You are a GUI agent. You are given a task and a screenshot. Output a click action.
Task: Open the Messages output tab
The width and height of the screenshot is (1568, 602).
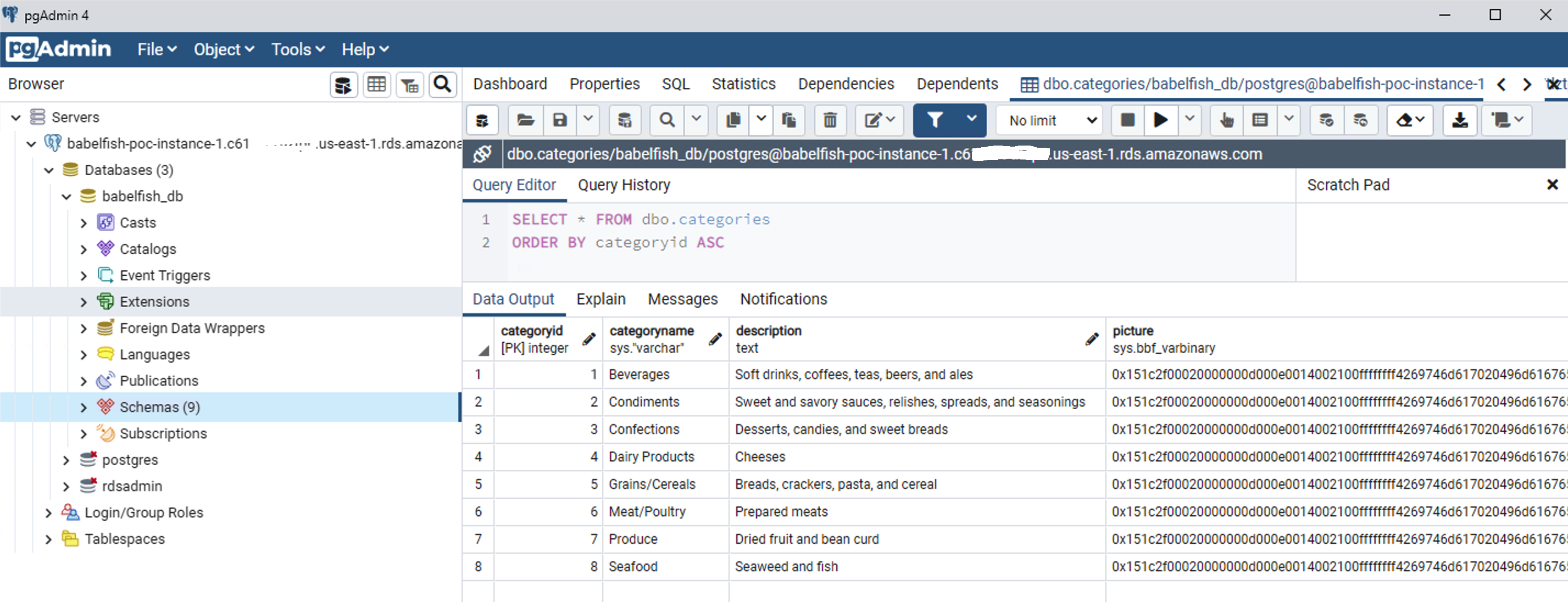click(x=682, y=299)
